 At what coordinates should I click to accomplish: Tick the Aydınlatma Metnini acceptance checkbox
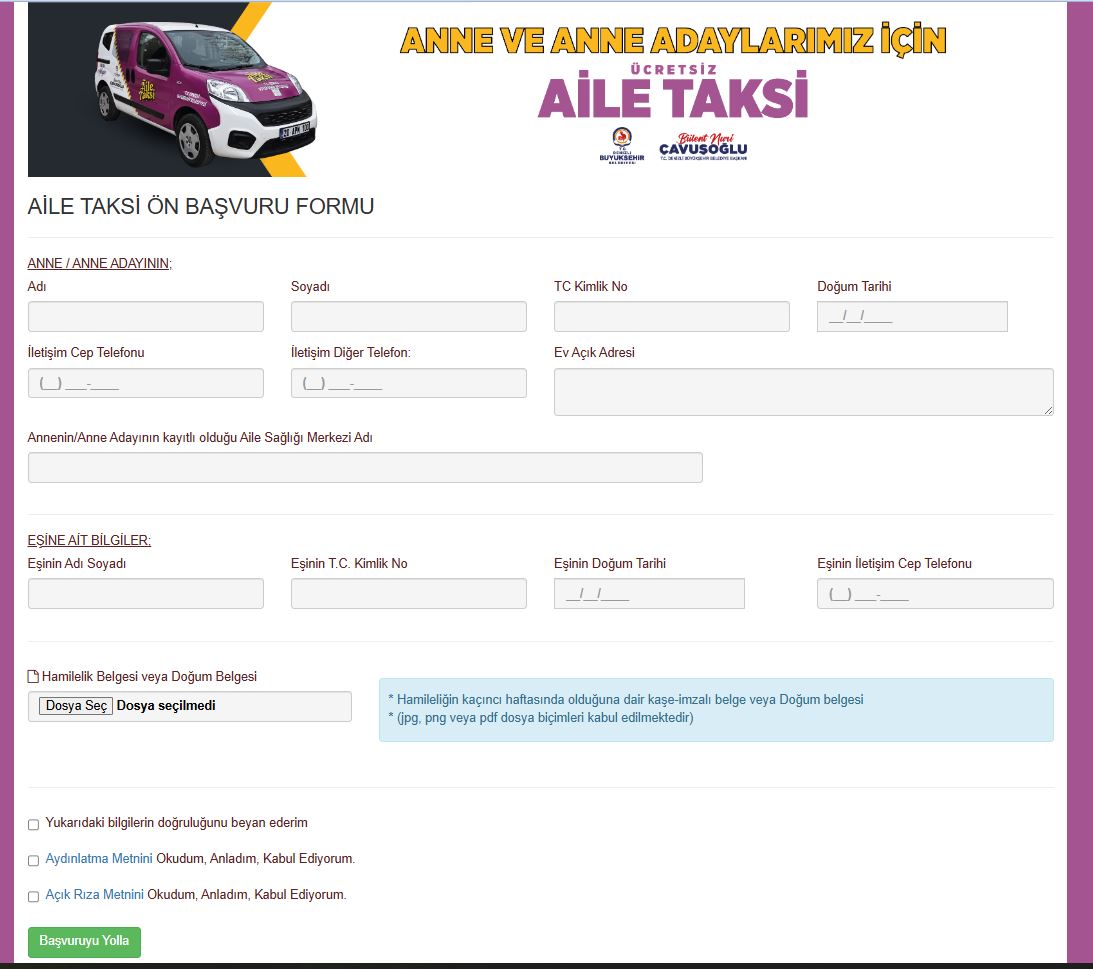(34, 861)
